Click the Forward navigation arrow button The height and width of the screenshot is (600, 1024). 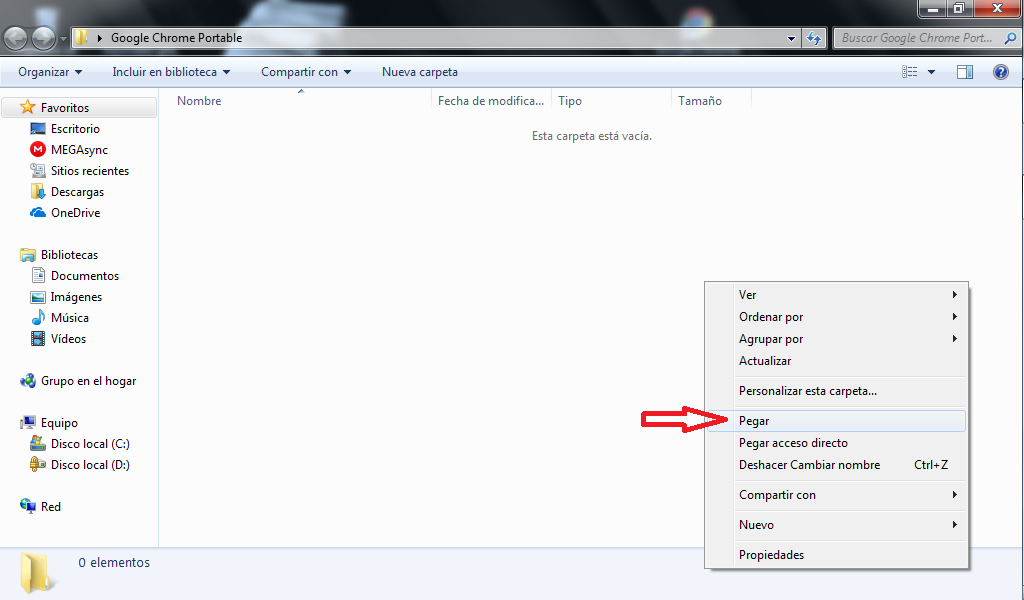coord(44,39)
